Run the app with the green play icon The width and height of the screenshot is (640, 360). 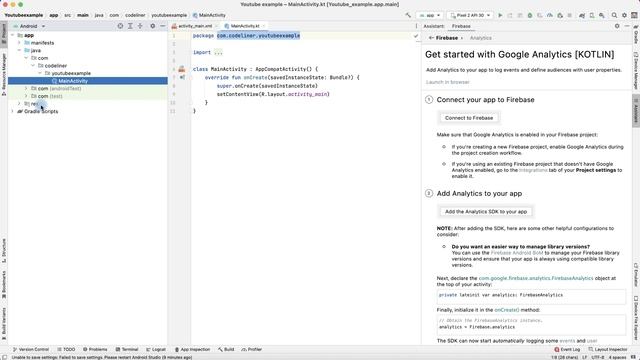click(500, 15)
